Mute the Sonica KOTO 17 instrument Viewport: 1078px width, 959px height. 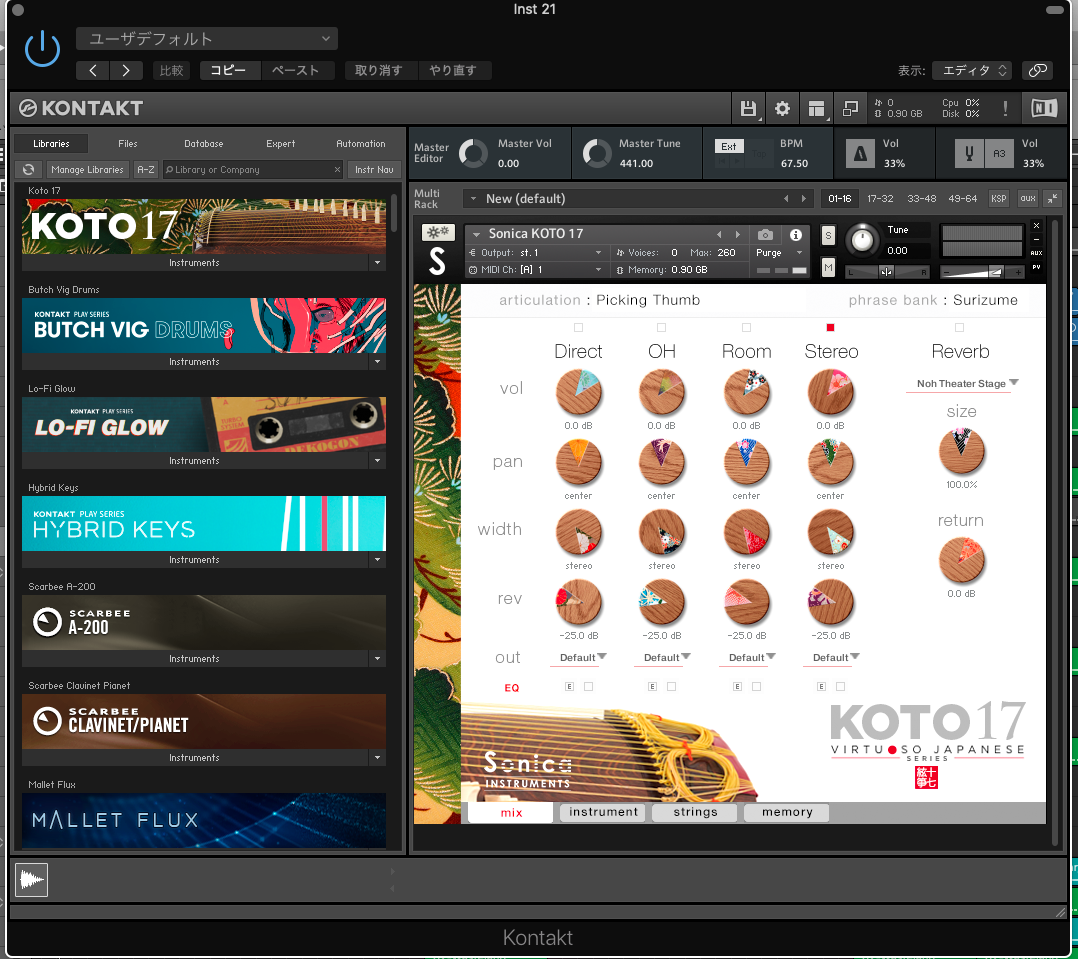point(828,267)
